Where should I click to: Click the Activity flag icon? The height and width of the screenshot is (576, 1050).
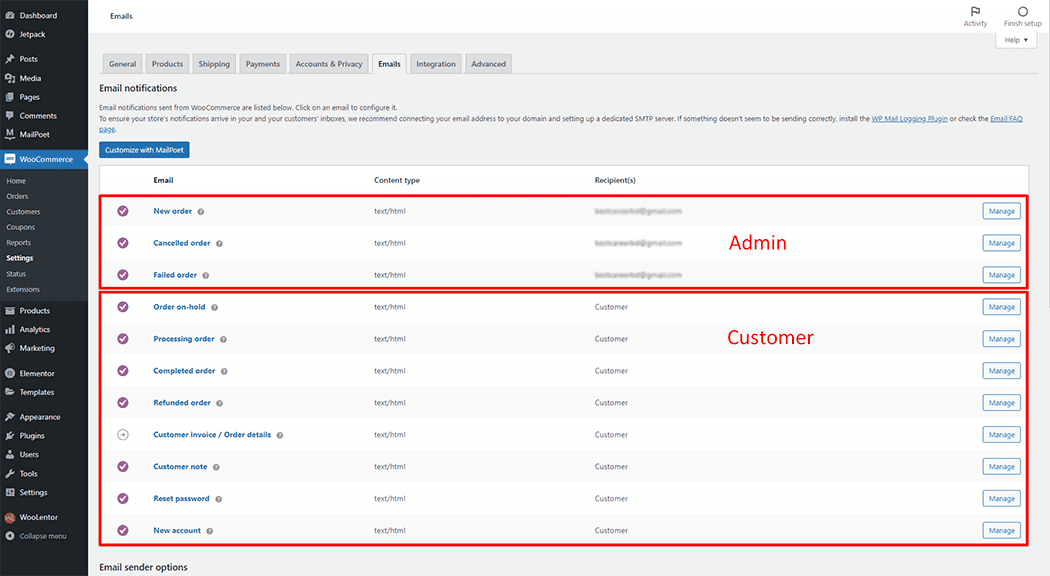(x=975, y=12)
